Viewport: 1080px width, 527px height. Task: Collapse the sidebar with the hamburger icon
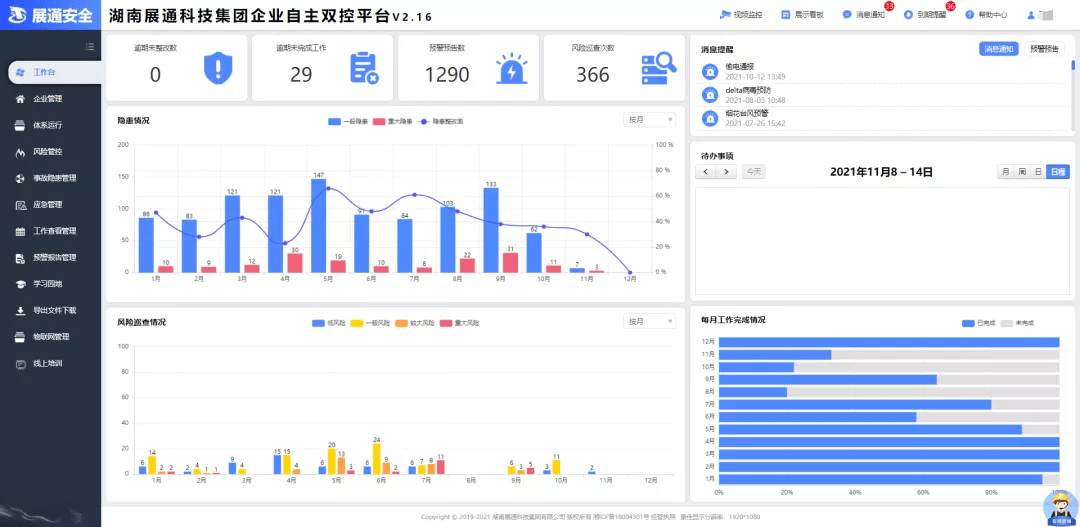[90, 46]
